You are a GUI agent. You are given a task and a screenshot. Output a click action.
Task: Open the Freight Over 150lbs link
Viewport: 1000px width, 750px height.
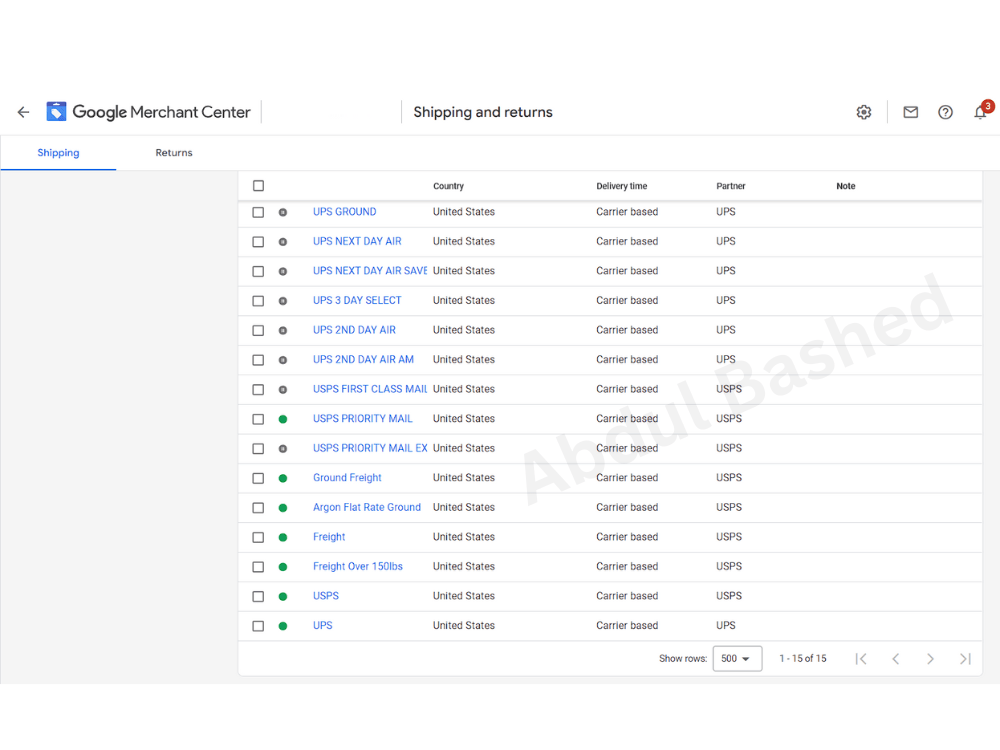coord(358,566)
